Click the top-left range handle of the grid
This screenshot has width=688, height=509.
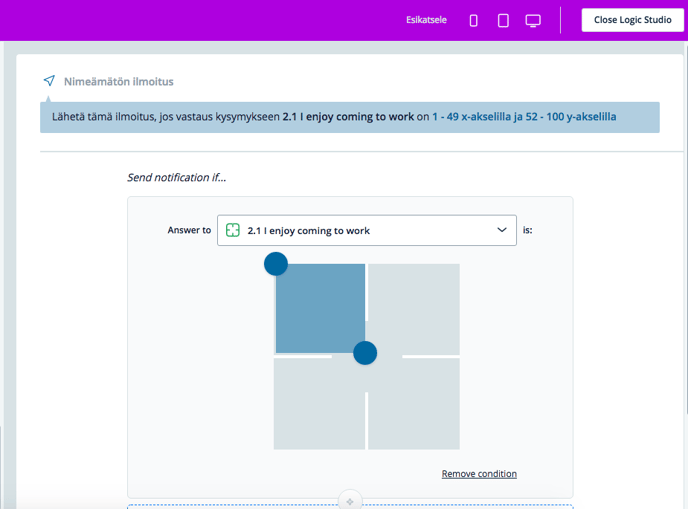[x=276, y=264]
